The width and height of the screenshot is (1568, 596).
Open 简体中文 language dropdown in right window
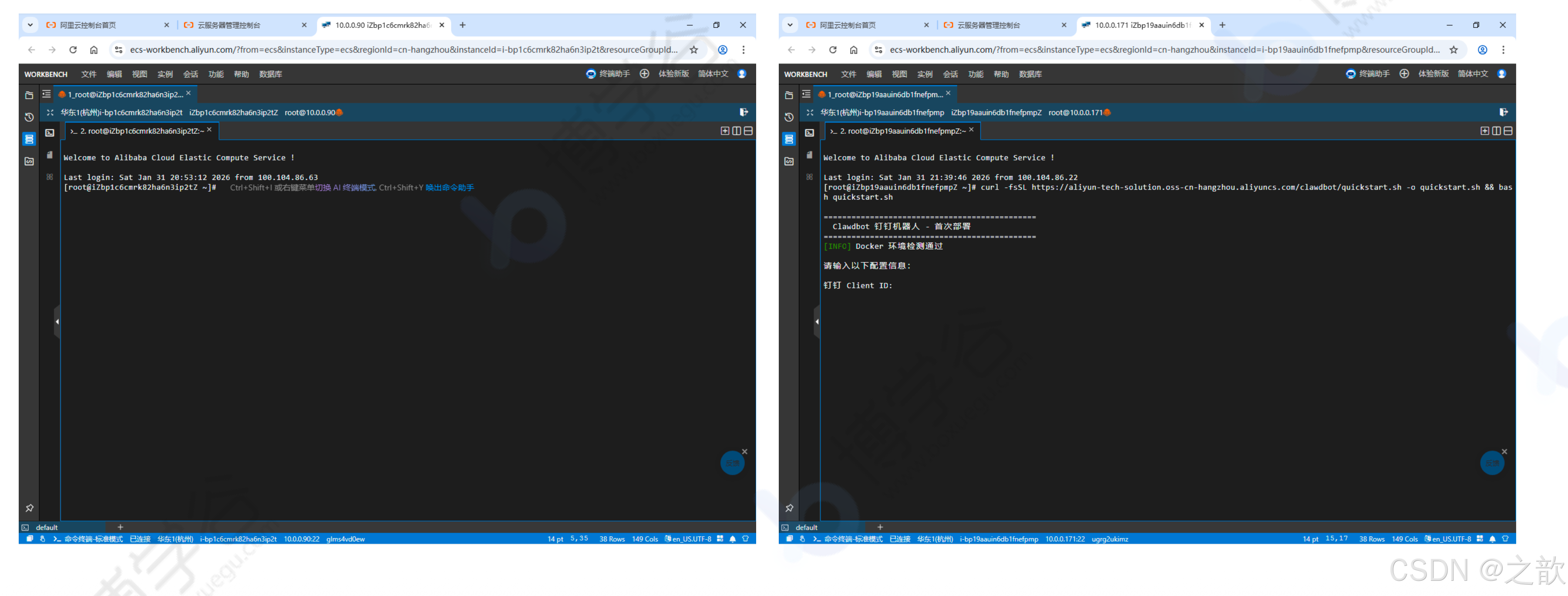(1472, 74)
